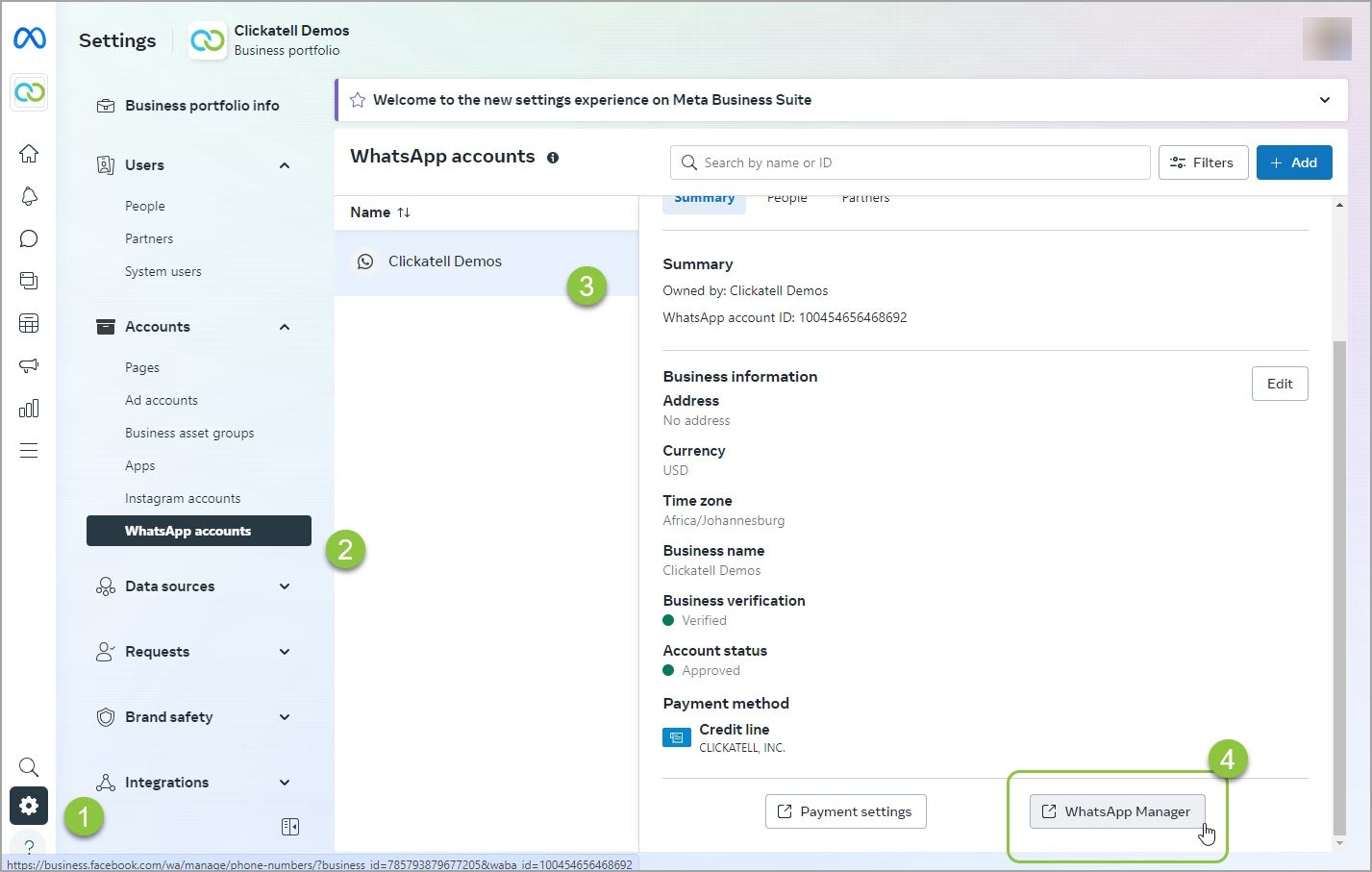The image size is (1372, 872).
Task: Click the Search magnifier icon in left rail
Action: tap(29, 766)
